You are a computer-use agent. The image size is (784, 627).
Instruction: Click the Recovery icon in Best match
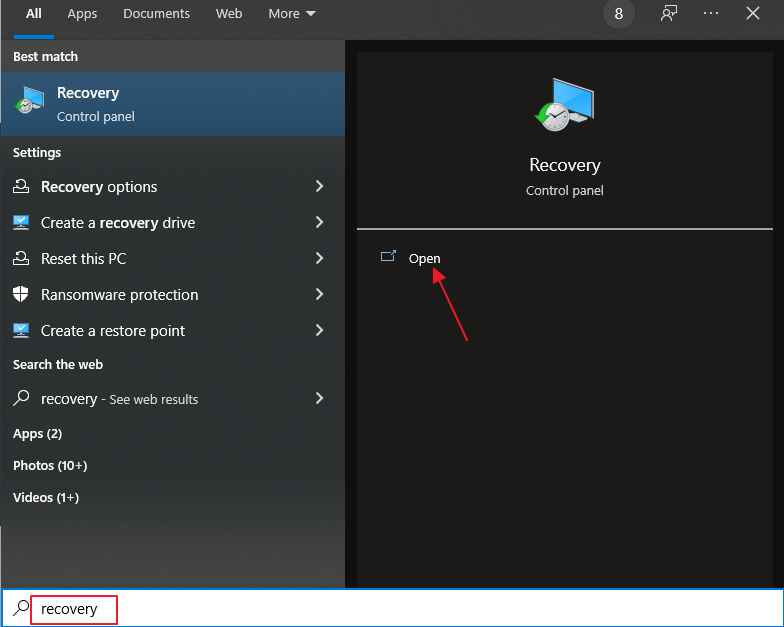pos(30,103)
